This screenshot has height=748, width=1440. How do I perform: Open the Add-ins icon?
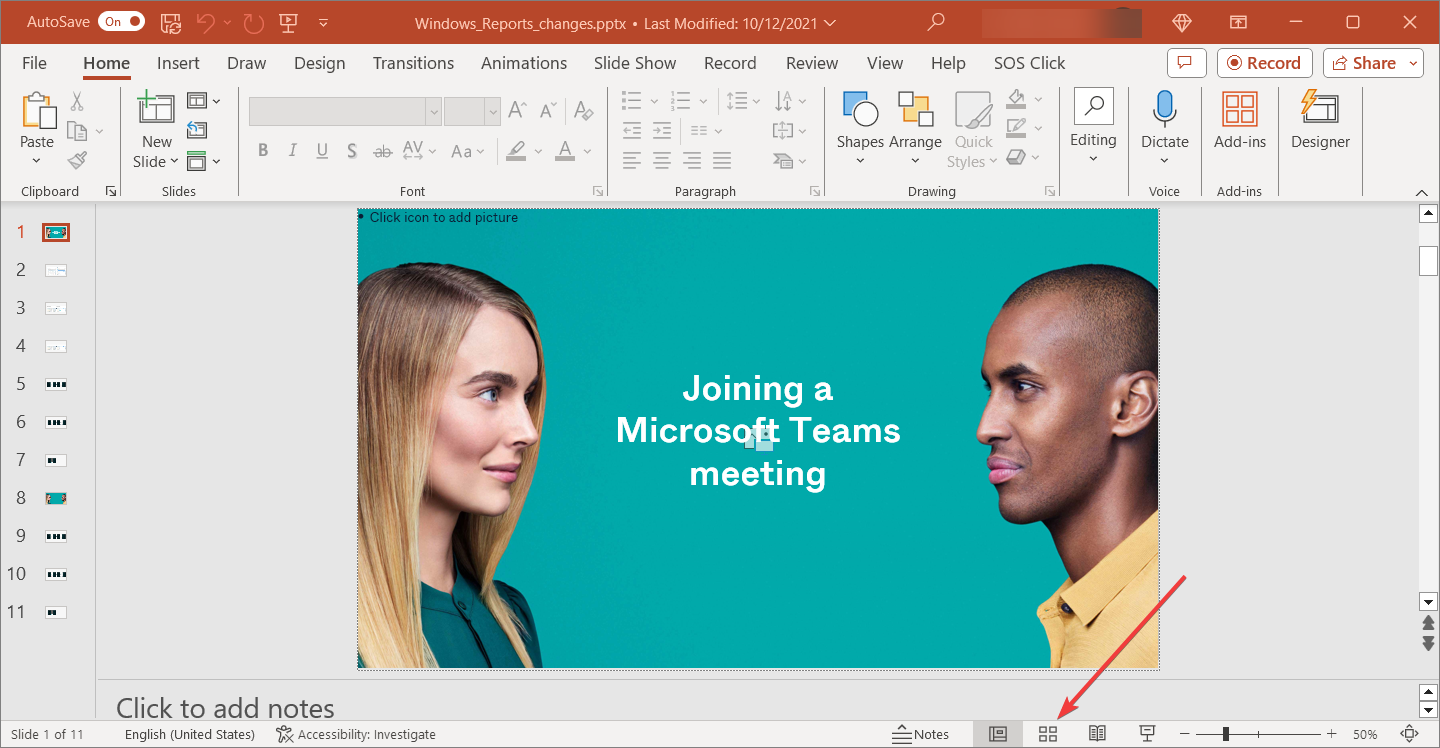point(1240,108)
